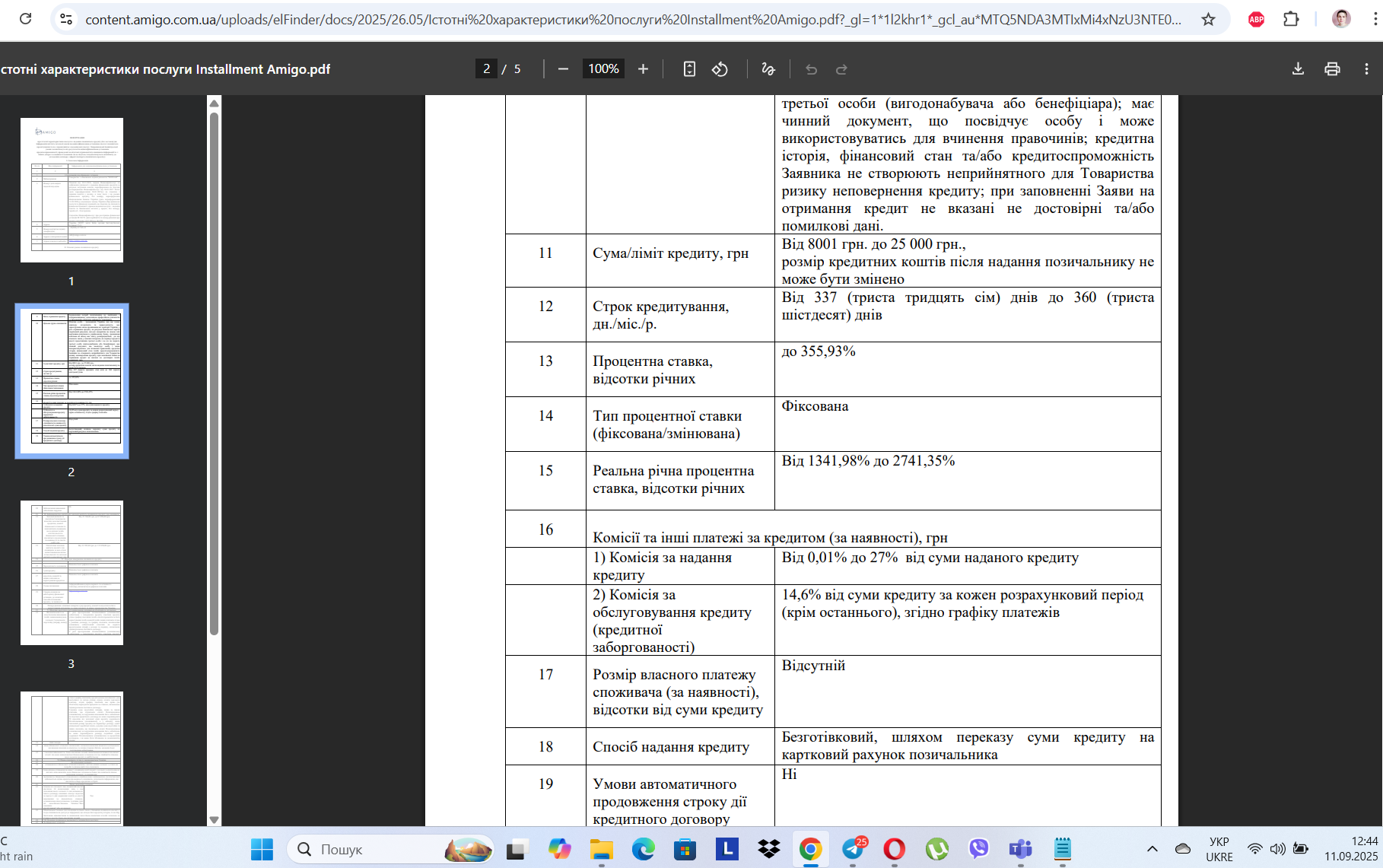Open the Windows Start menu
This screenshot has width=1383, height=868.
262,849
